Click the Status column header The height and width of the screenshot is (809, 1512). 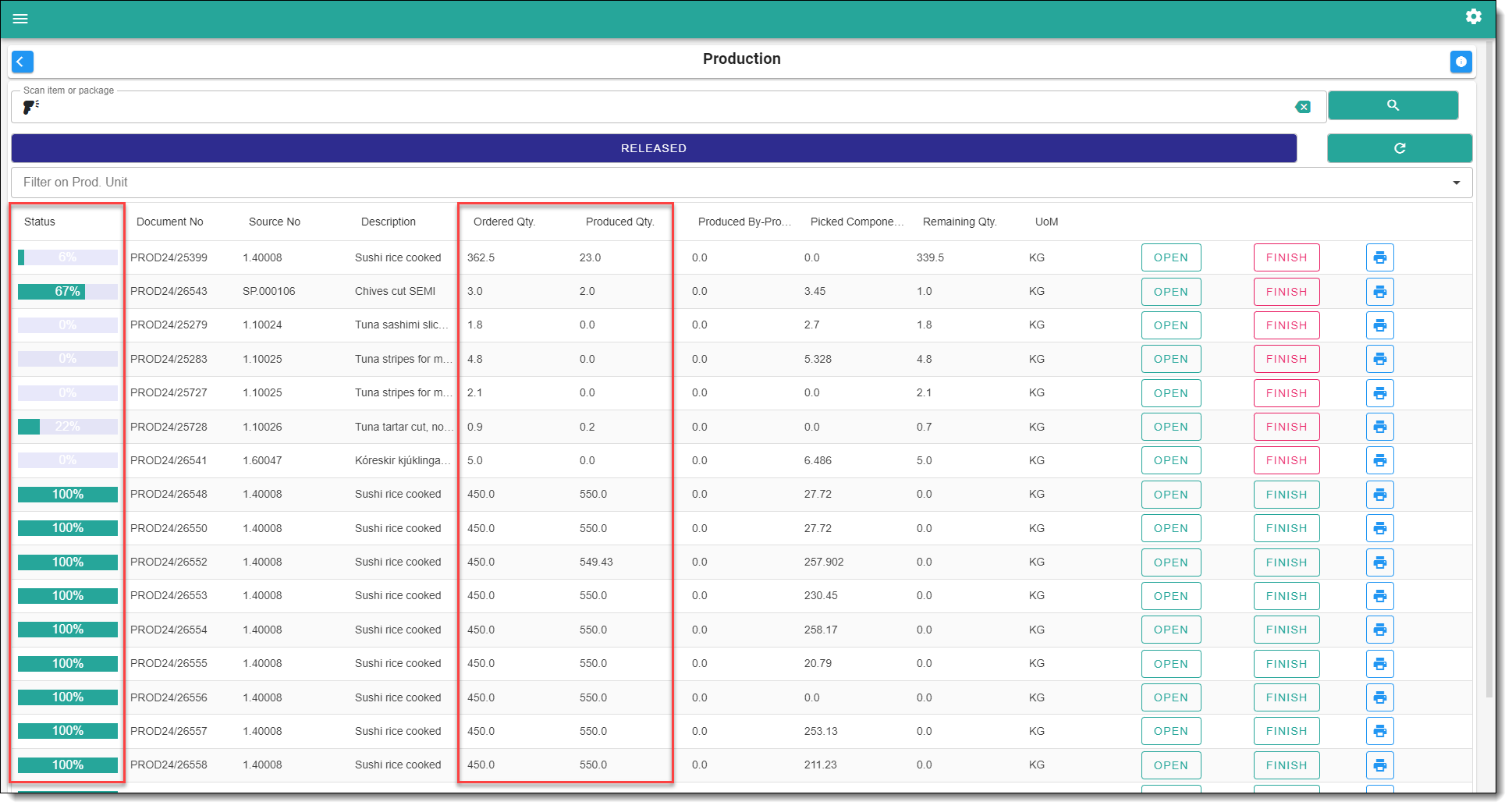[x=40, y=222]
